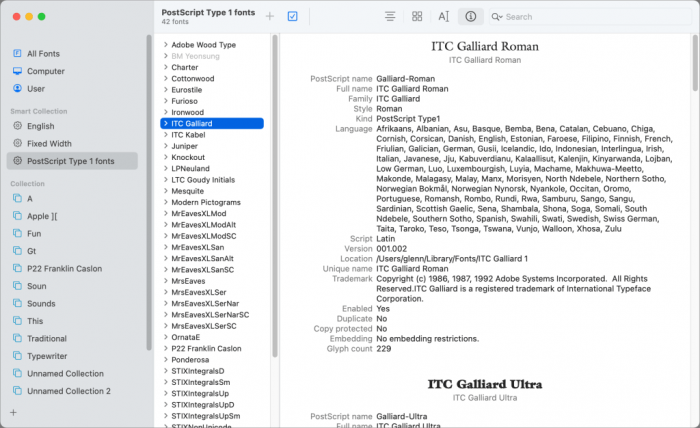The image size is (700, 428).
Task: Click the collection icon beside Soun
Action: pyautogui.click(x=17, y=285)
